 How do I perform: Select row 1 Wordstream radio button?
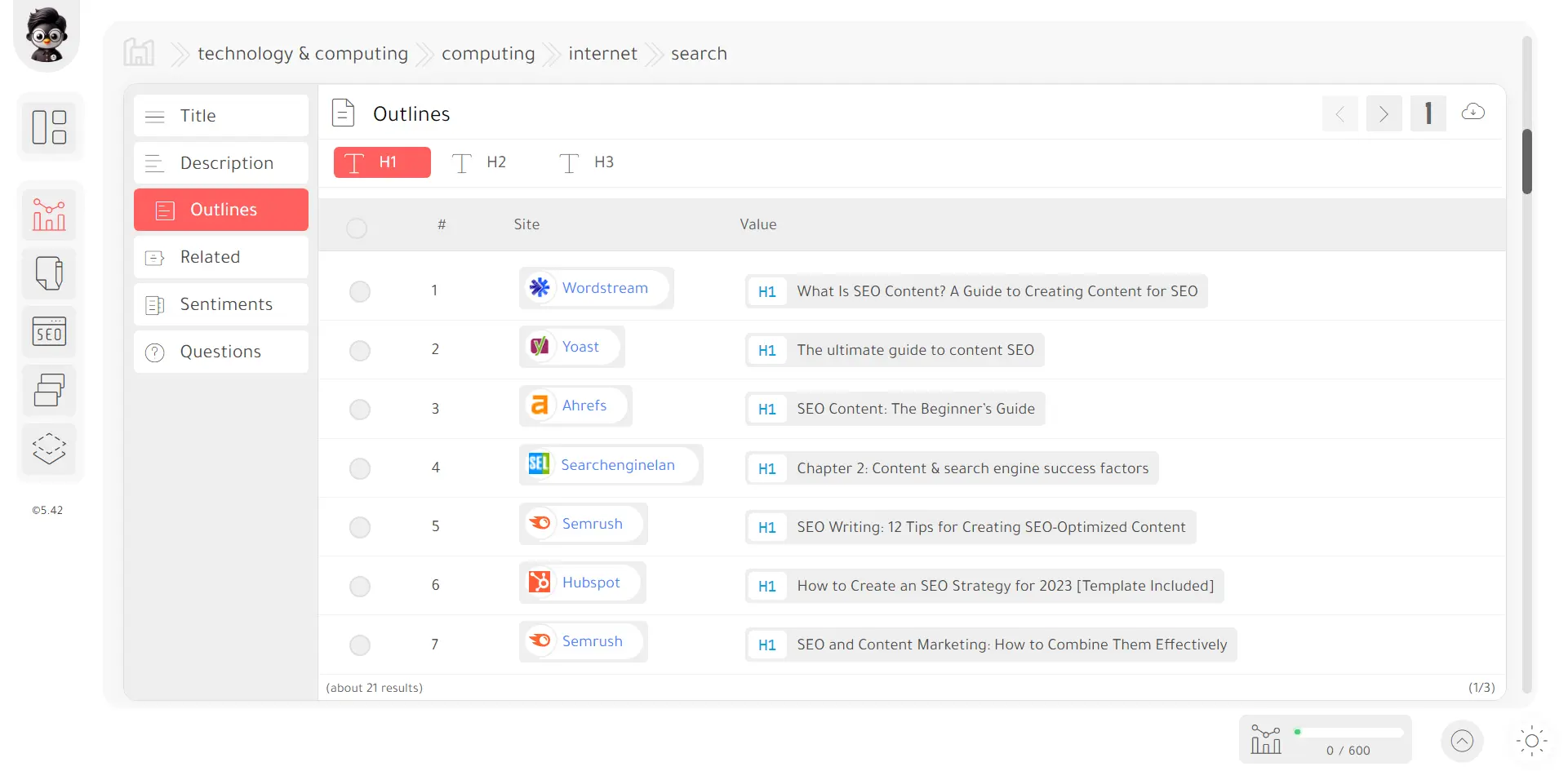coord(360,291)
